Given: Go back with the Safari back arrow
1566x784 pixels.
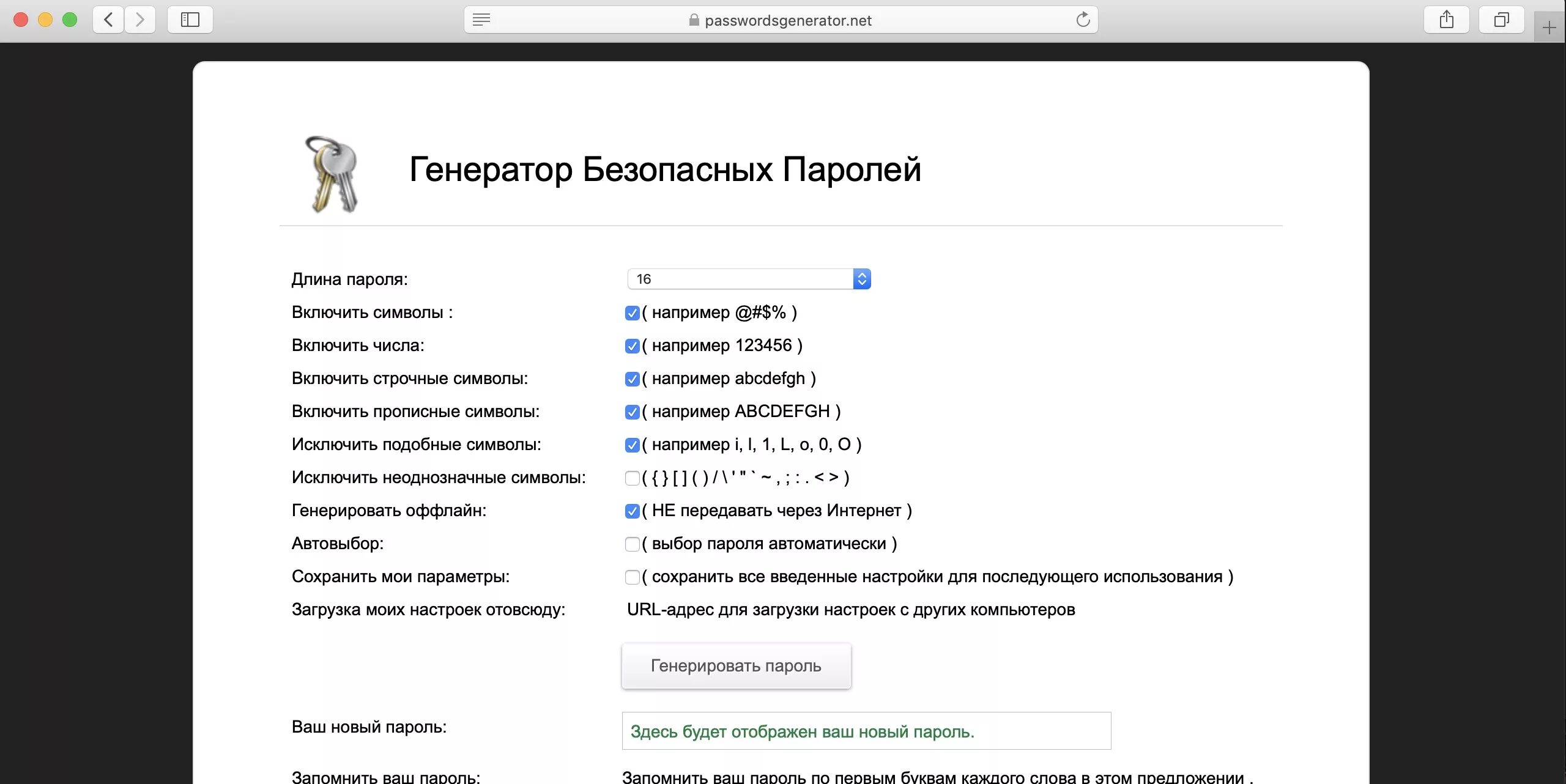Looking at the screenshot, I should click(x=108, y=20).
